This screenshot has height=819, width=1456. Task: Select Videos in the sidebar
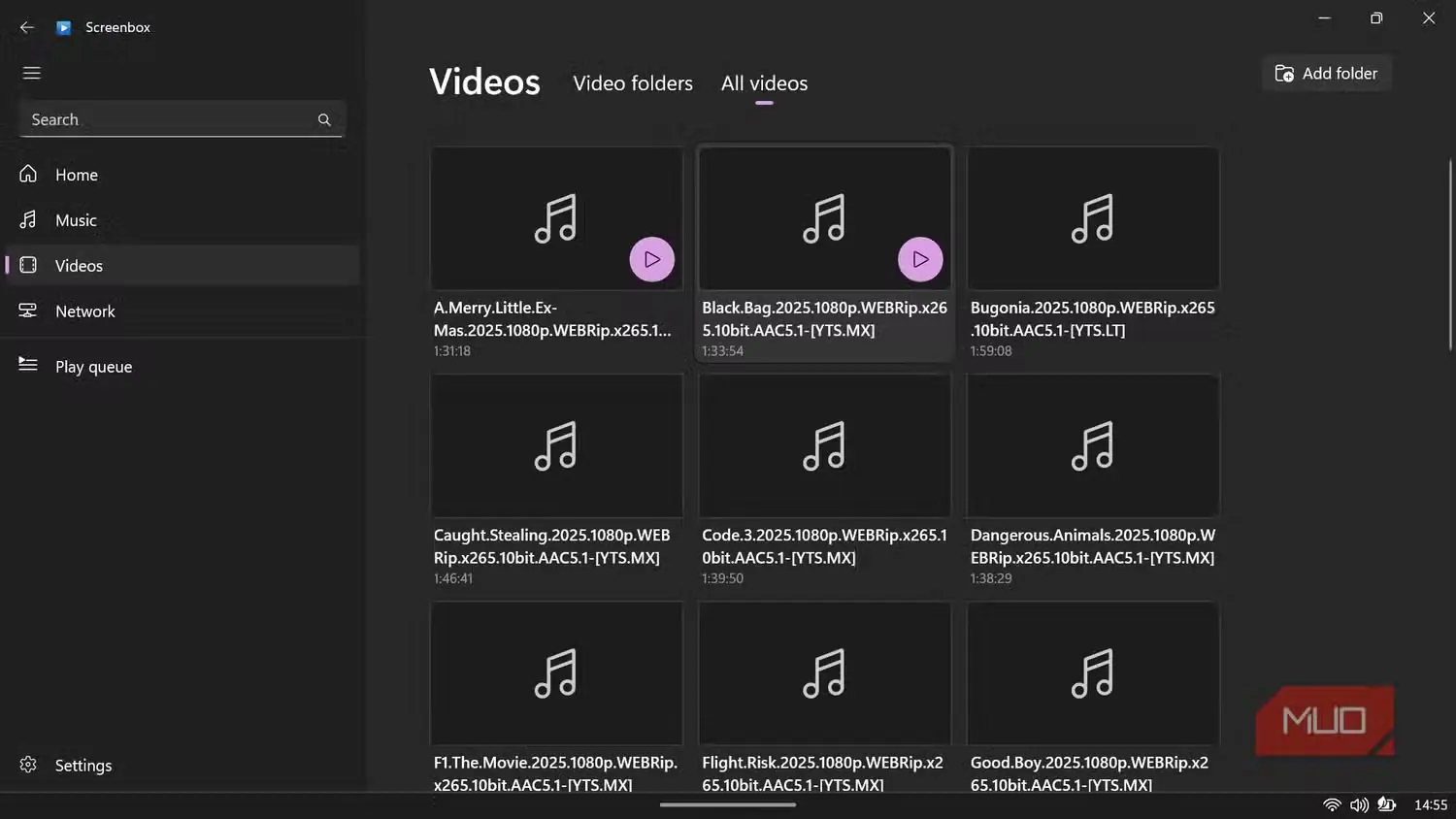point(181,266)
